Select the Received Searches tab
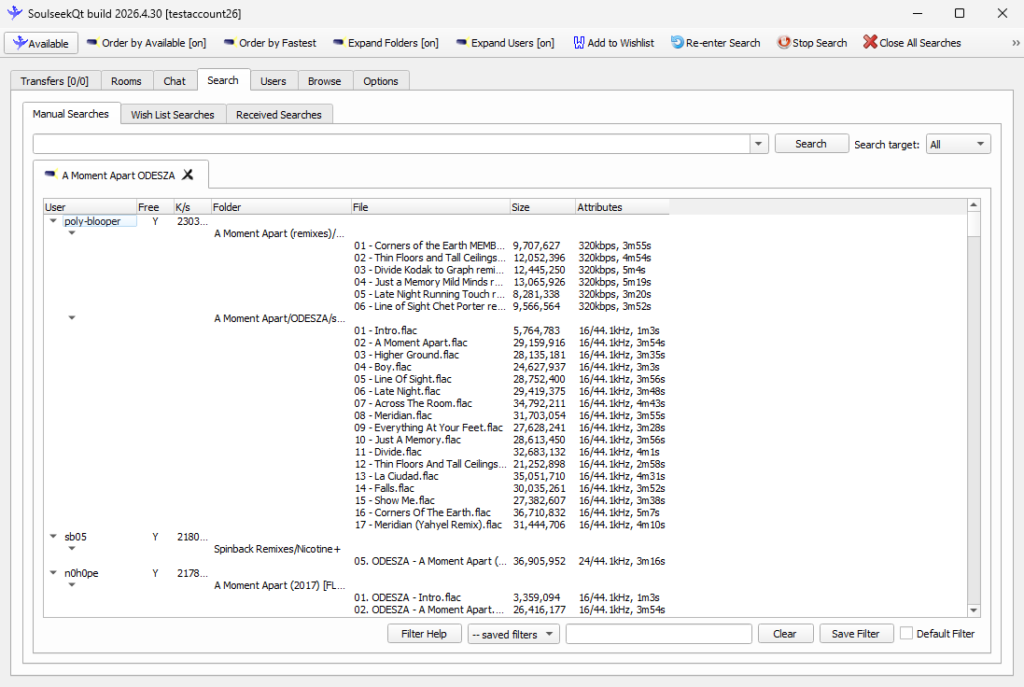Screen dimensions: 1024x687 coord(279,115)
